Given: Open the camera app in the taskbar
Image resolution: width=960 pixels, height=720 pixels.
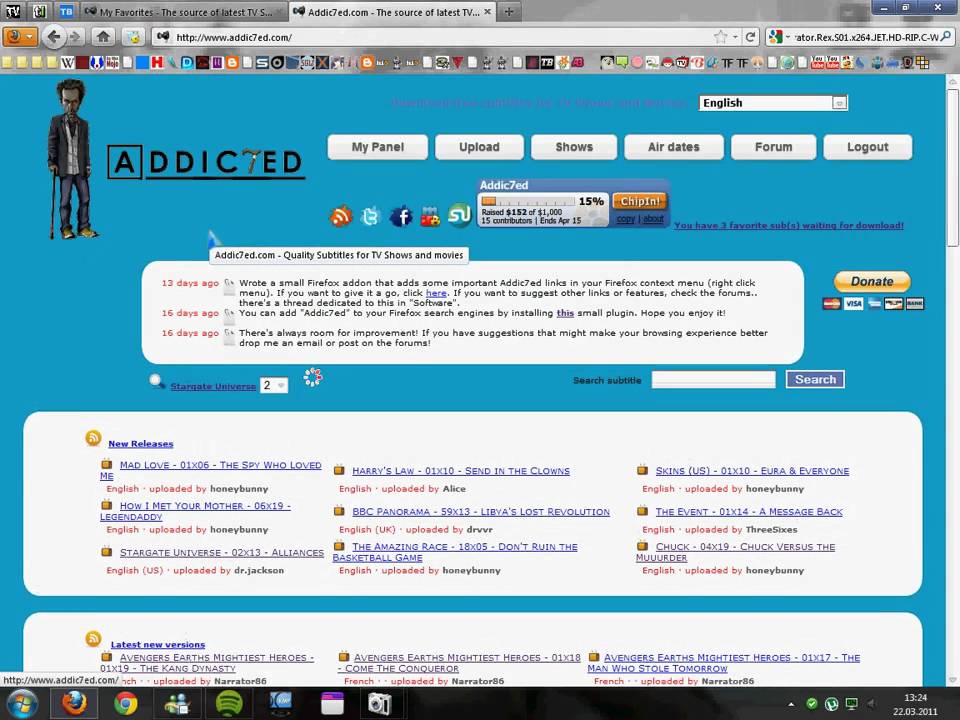Looking at the screenshot, I should pos(379,703).
